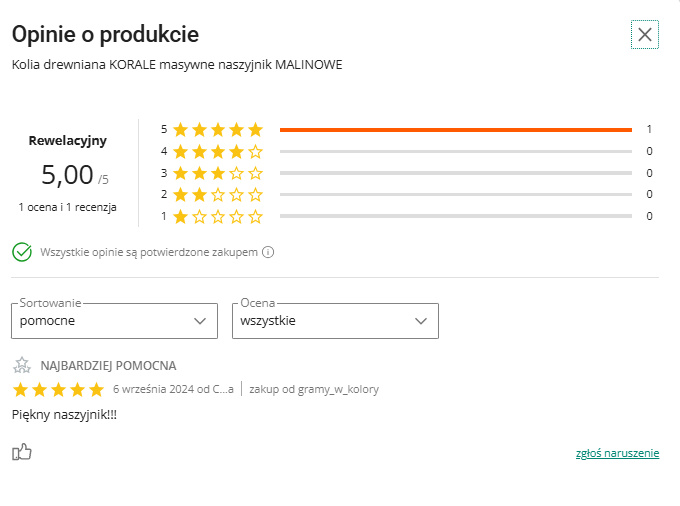Screen dimensions: 680x506
Task: Click the 1 ocena i 1 recenzja text
Action: 67,207
